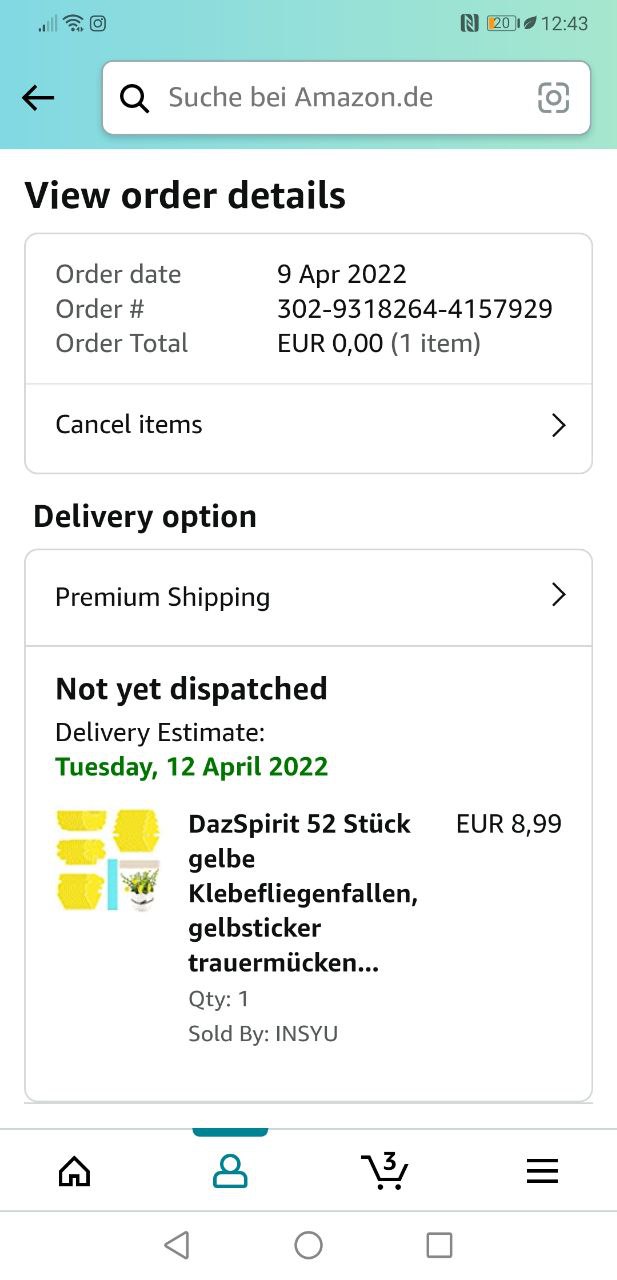Expand the Cancel items chevron
The width and height of the screenshot is (617, 1280).
[x=558, y=426]
